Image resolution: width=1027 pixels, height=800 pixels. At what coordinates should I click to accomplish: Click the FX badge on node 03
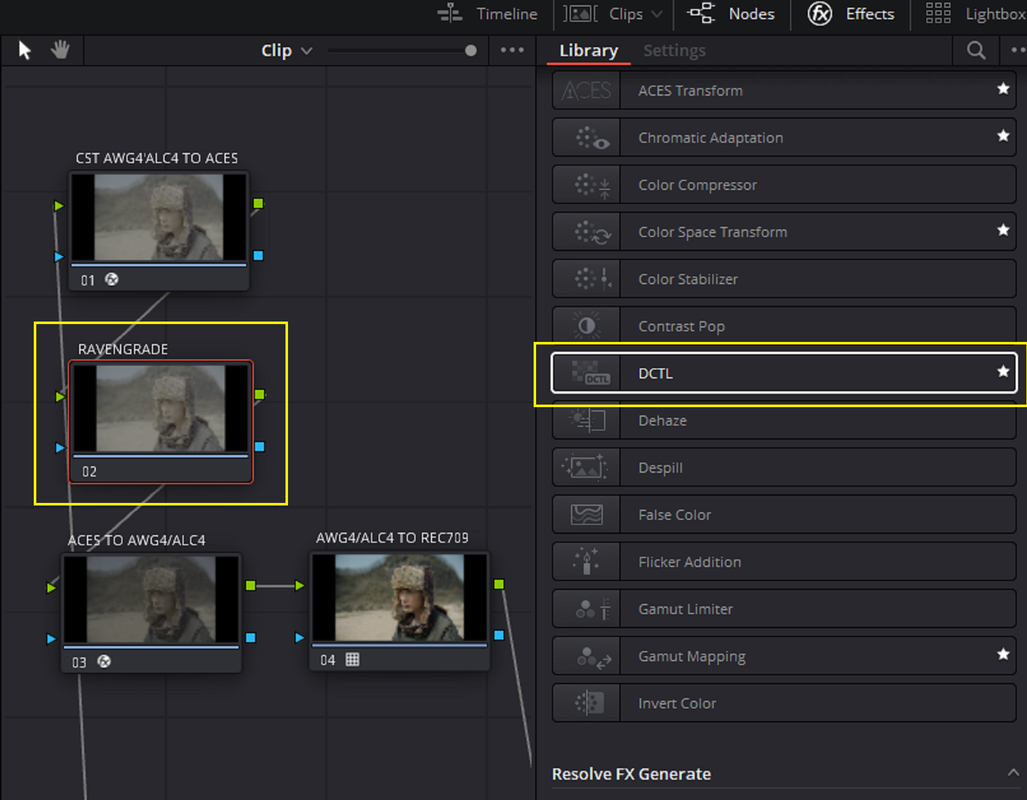point(103,662)
